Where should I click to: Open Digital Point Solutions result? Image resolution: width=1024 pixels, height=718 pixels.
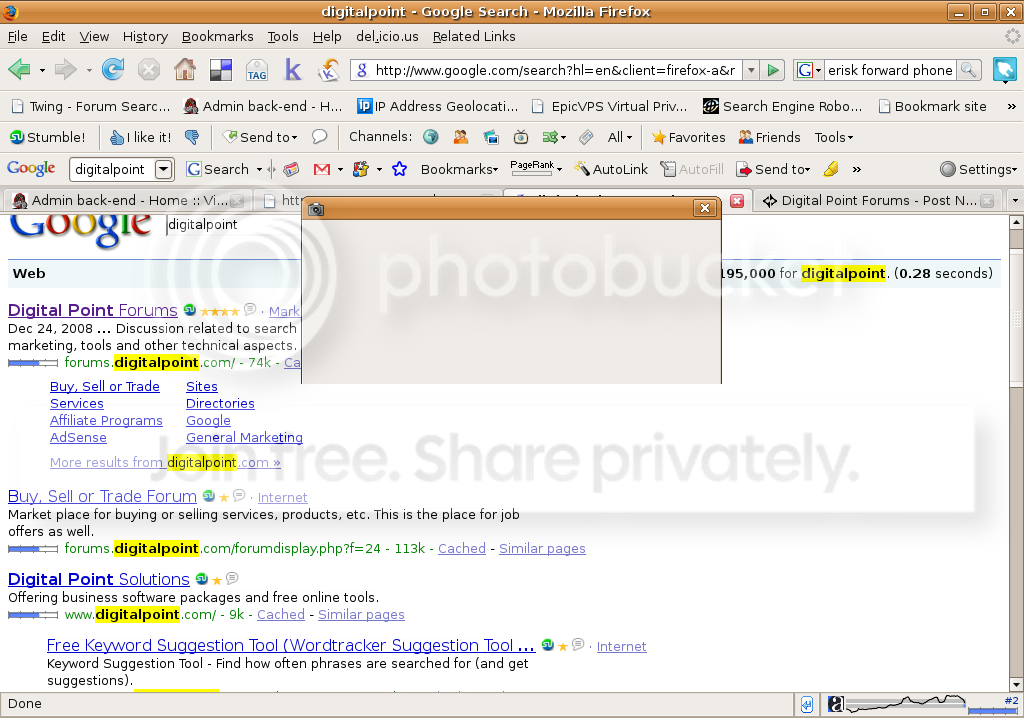pos(99,579)
